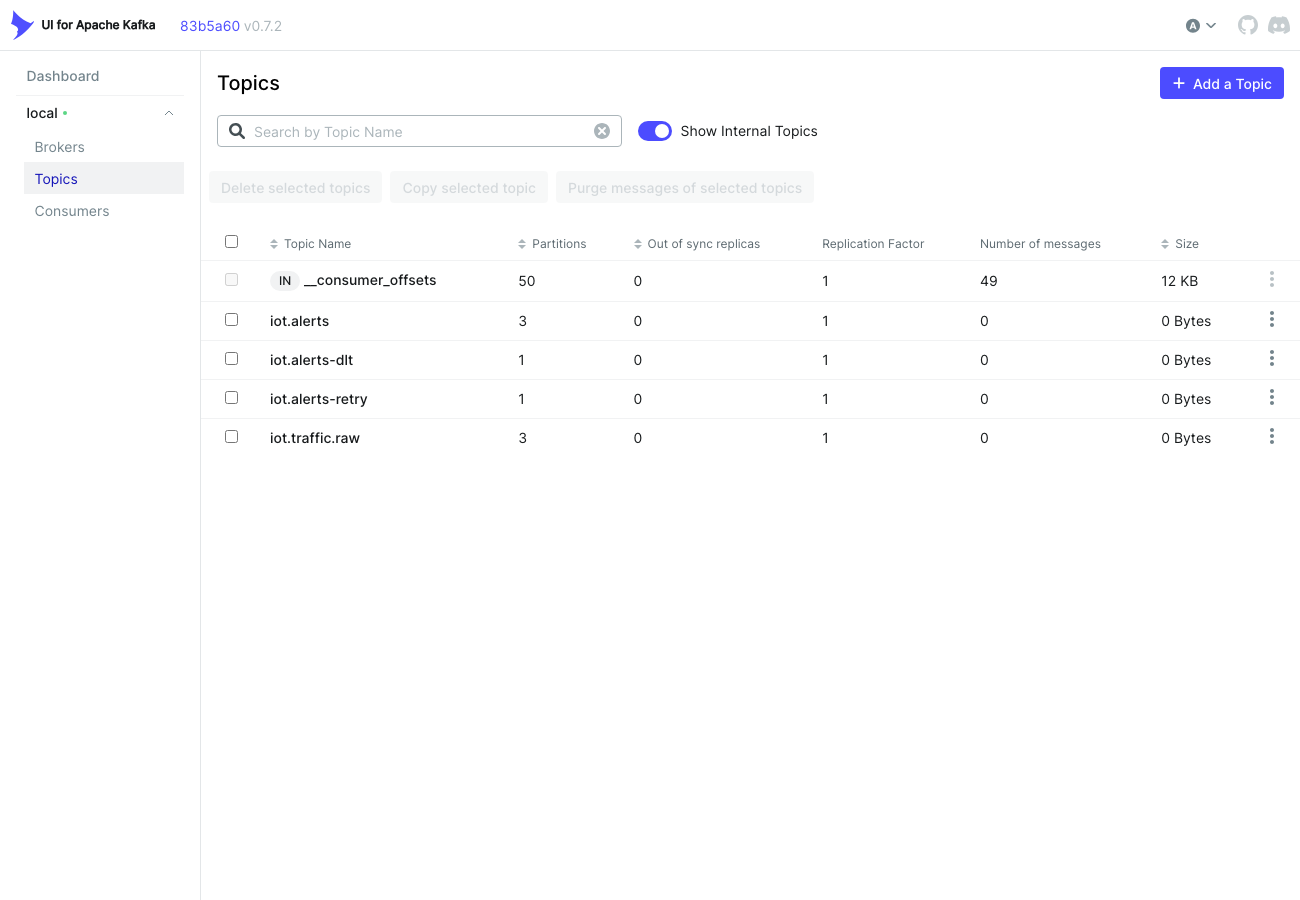Screen dimensions: 1300x900
Task: Click the Number of messages column header
Action: point(1040,244)
